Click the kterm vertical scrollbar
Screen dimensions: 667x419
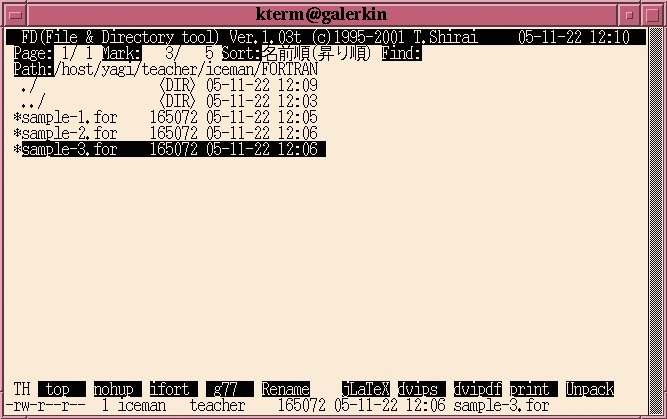(656, 221)
